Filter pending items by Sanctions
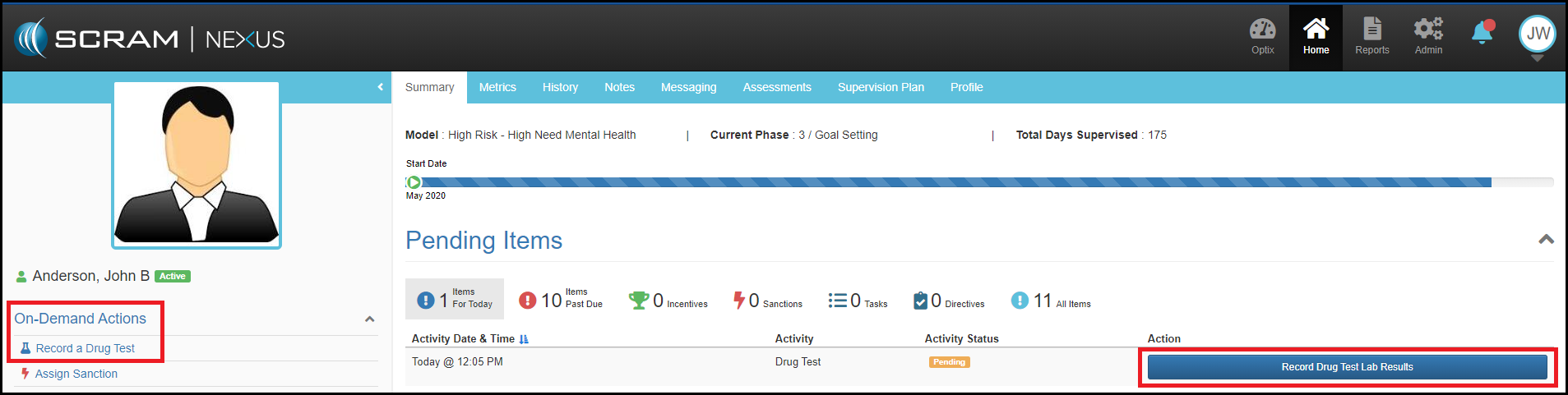1568x395 pixels. pos(768,301)
